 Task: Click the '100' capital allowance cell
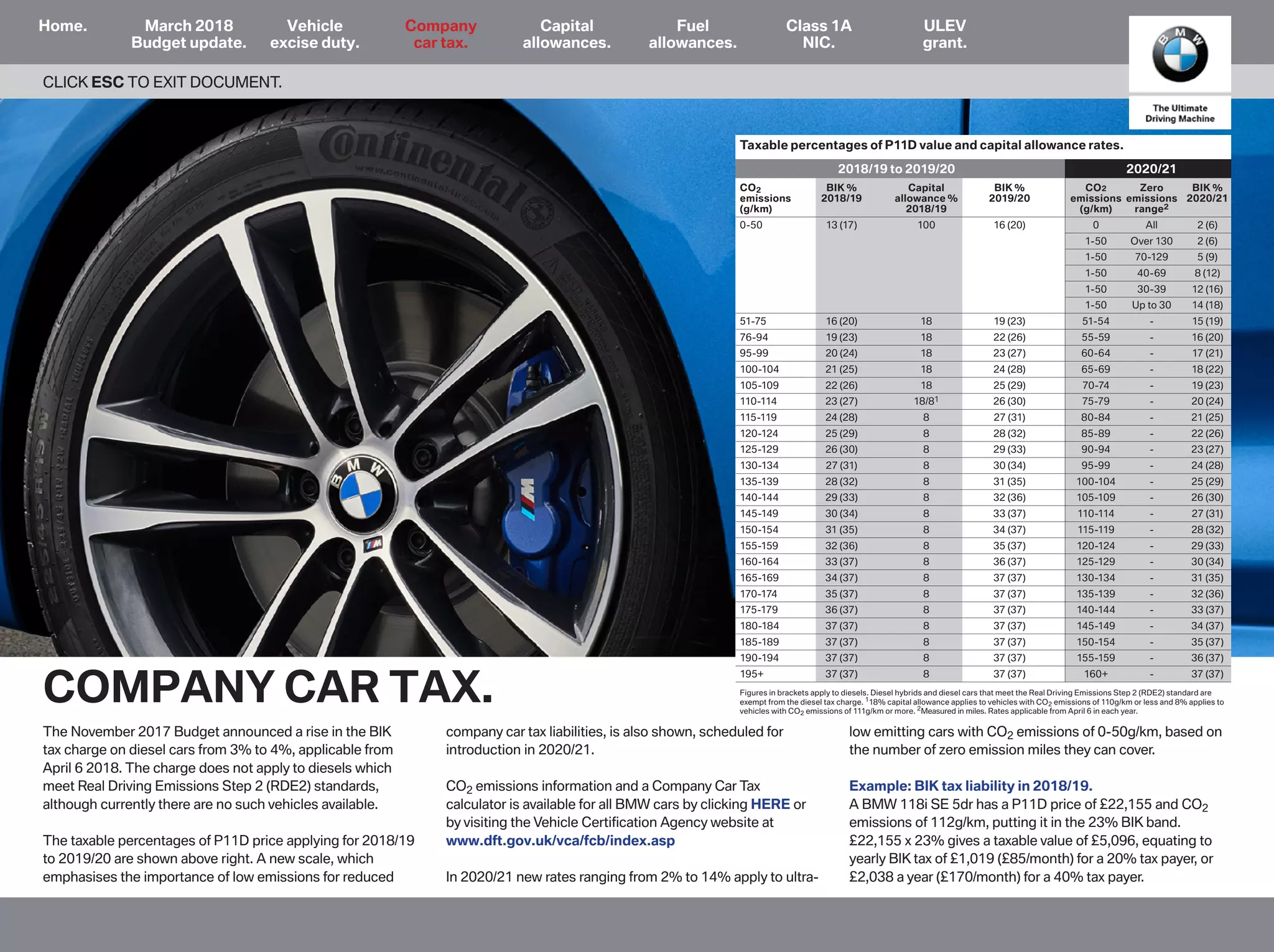[926, 225]
